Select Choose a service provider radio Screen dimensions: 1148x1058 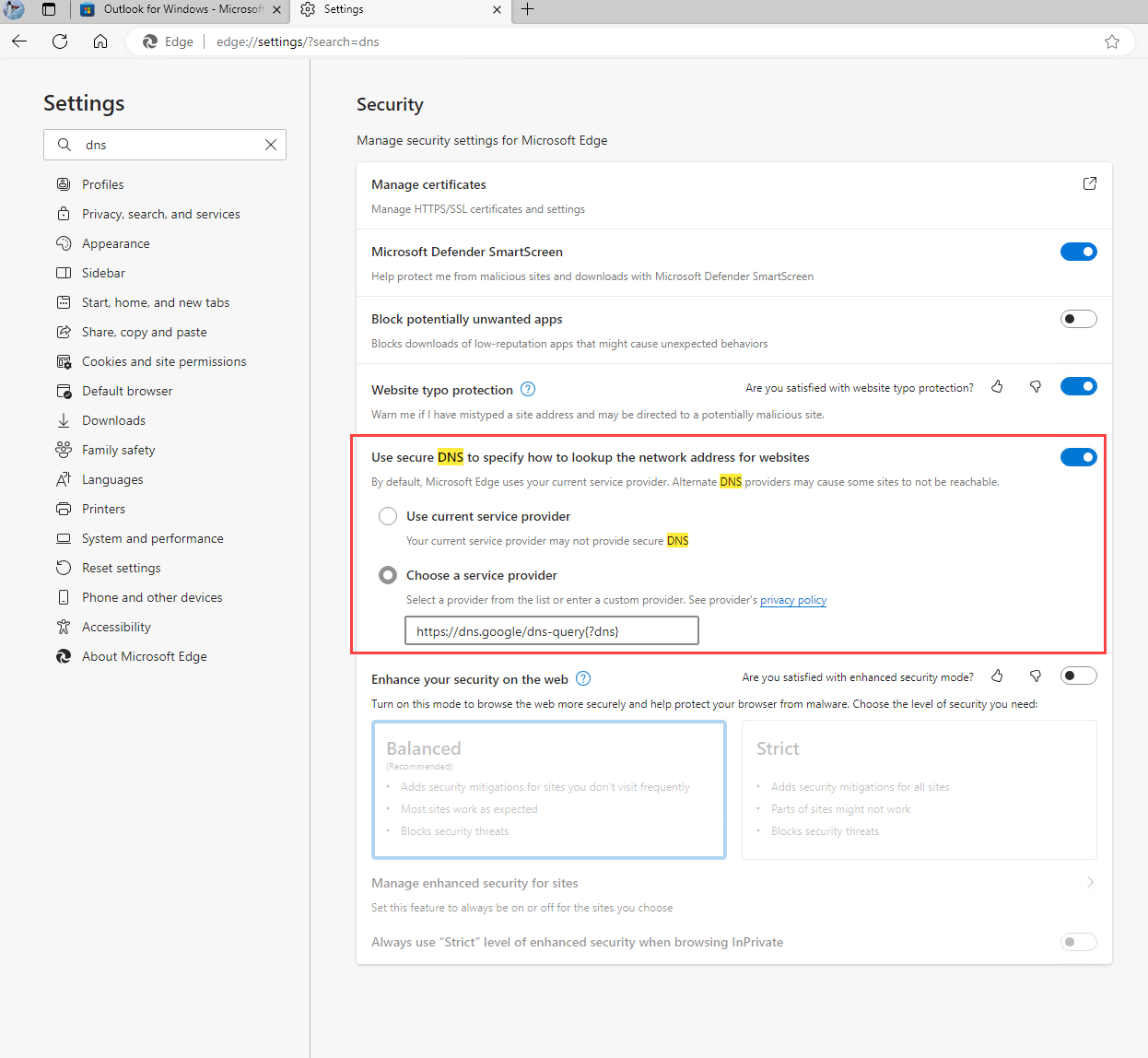(388, 575)
